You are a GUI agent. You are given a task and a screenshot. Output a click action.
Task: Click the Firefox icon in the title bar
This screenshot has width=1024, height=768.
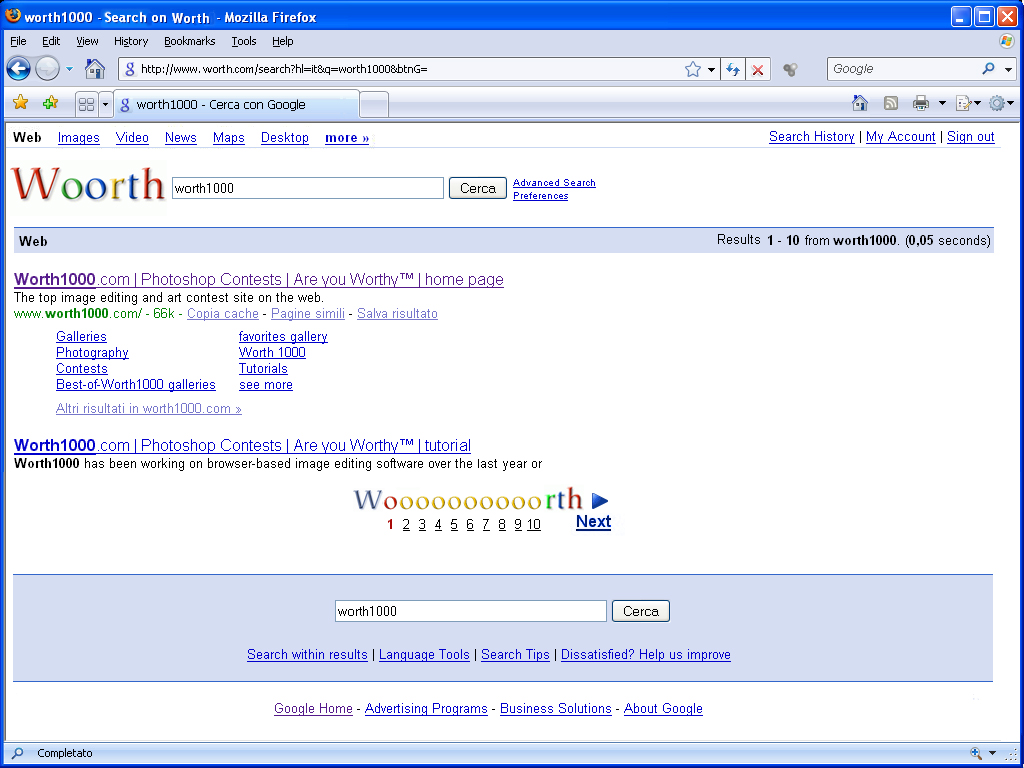click(x=12, y=16)
